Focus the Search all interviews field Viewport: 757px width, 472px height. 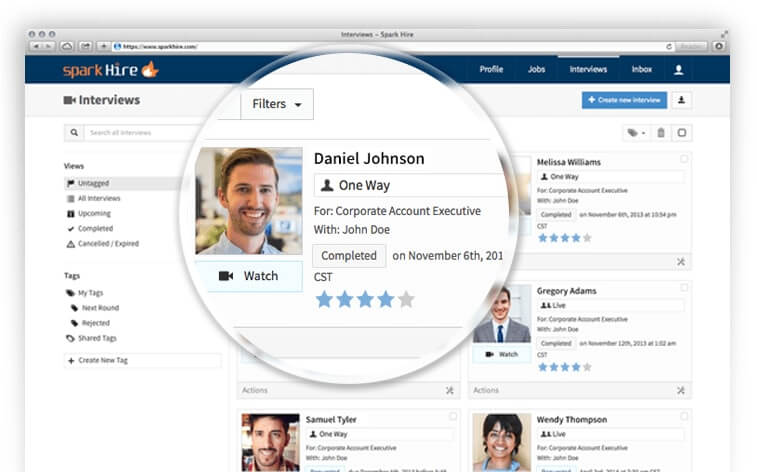142,132
